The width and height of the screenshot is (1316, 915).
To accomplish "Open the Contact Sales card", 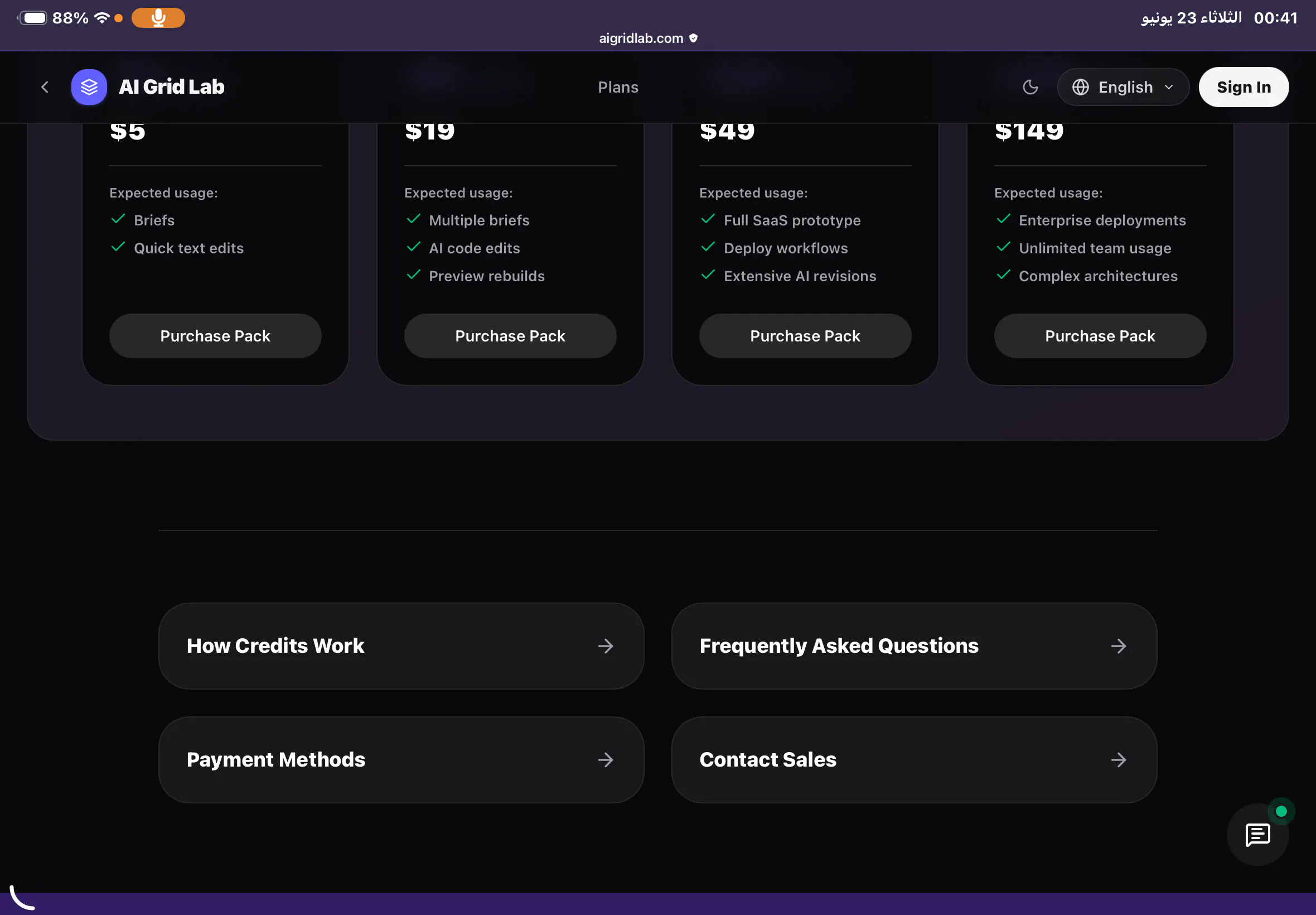I will pyautogui.click(x=914, y=760).
